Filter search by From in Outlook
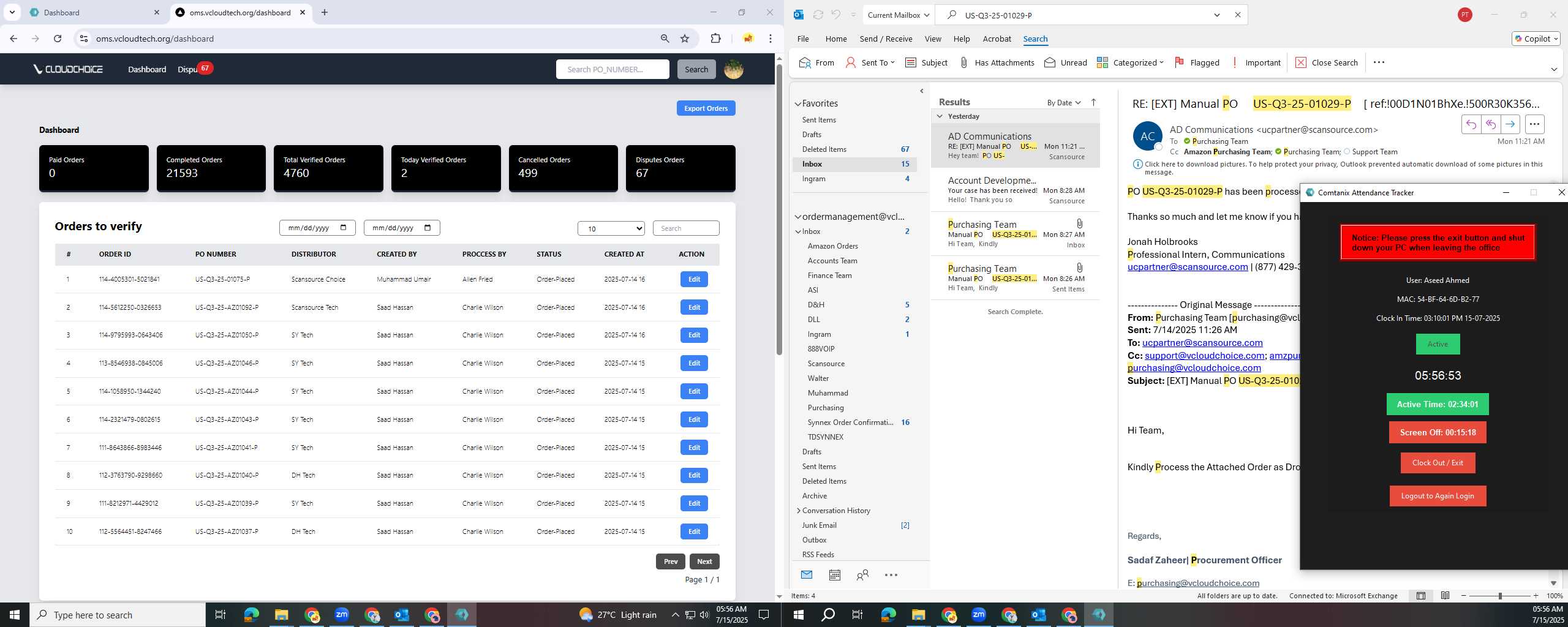 click(816, 62)
